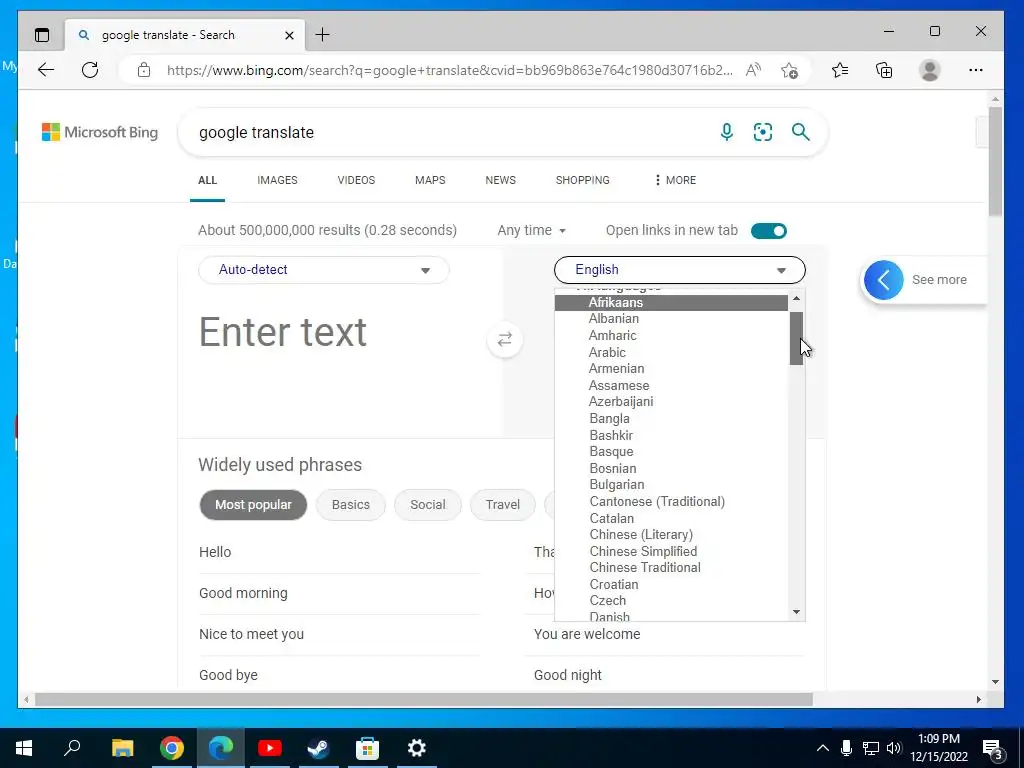Swap source and target languages
The image size is (1024, 768).
tap(505, 340)
